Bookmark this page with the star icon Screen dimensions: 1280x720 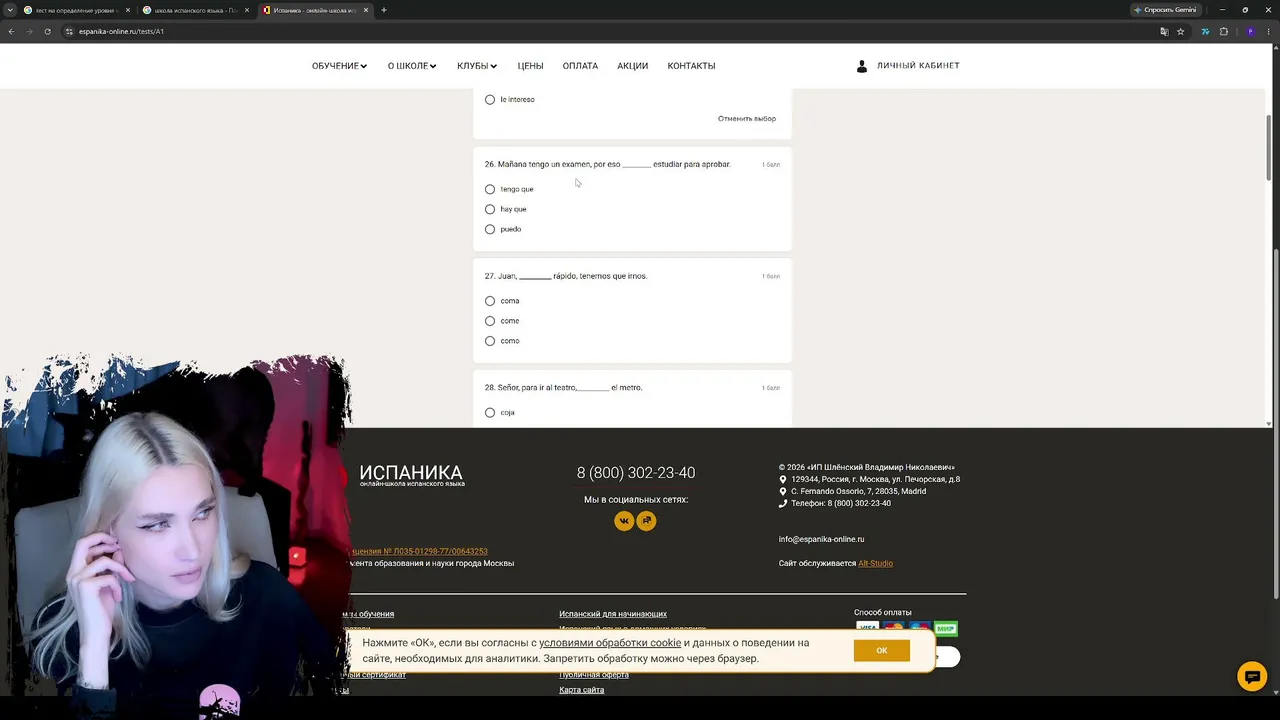pyautogui.click(x=1180, y=31)
